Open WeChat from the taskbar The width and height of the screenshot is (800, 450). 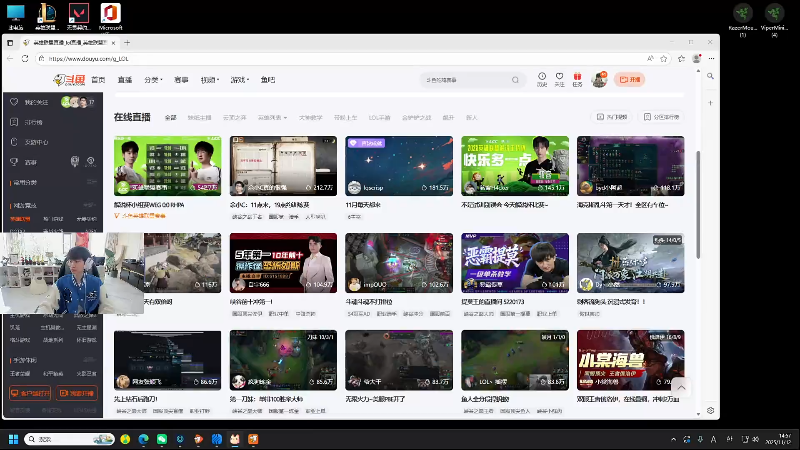pos(162,439)
